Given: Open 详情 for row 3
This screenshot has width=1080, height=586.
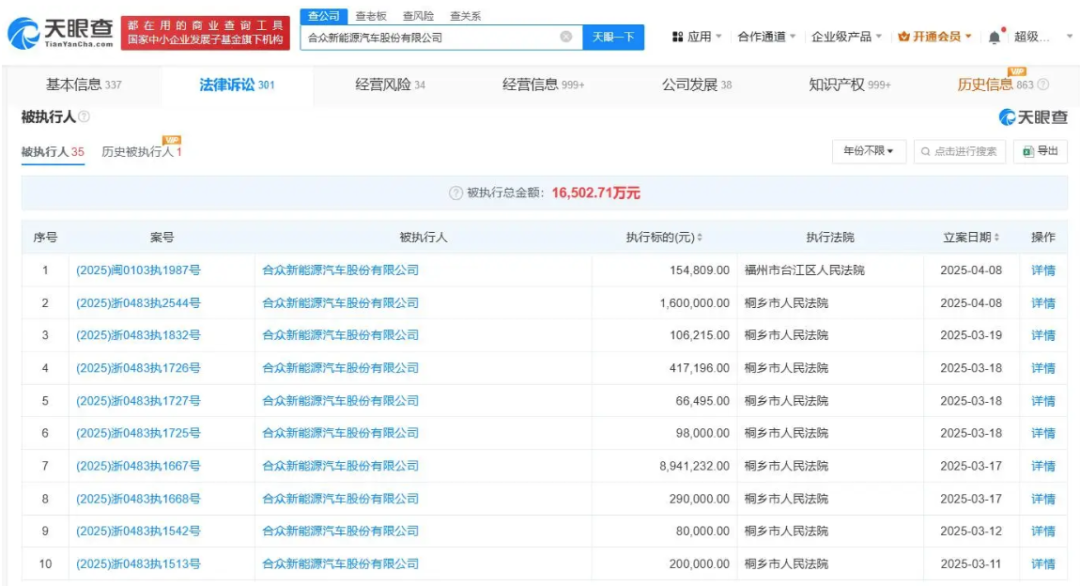Looking at the screenshot, I should (1043, 335).
